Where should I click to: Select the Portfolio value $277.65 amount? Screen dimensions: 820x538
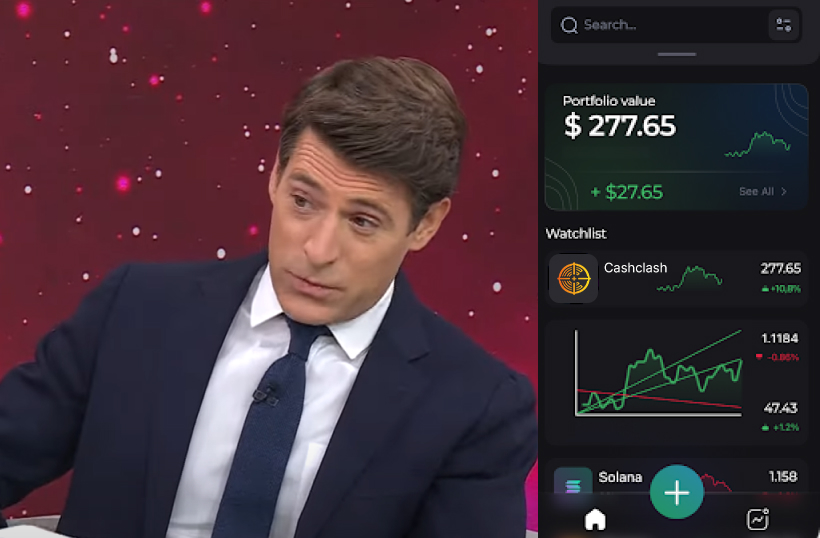point(620,126)
